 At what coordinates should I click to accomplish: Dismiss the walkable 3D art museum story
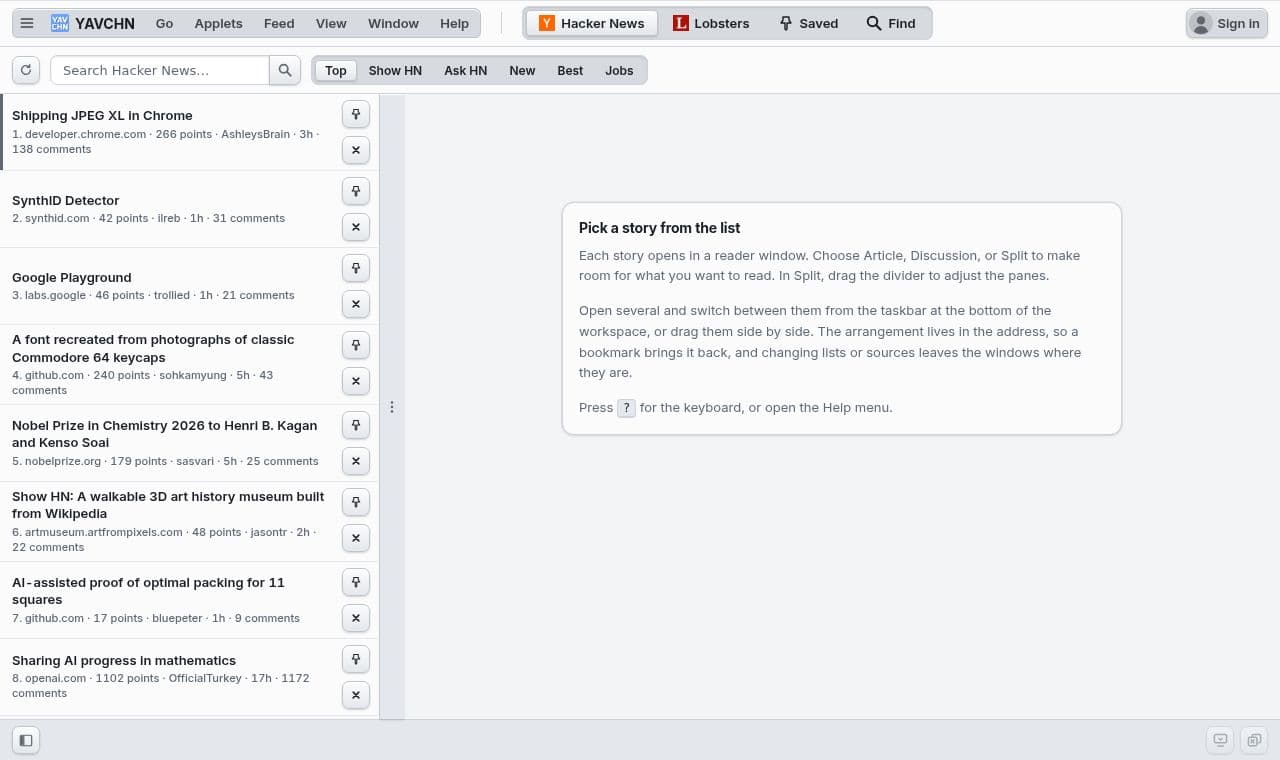(x=356, y=538)
